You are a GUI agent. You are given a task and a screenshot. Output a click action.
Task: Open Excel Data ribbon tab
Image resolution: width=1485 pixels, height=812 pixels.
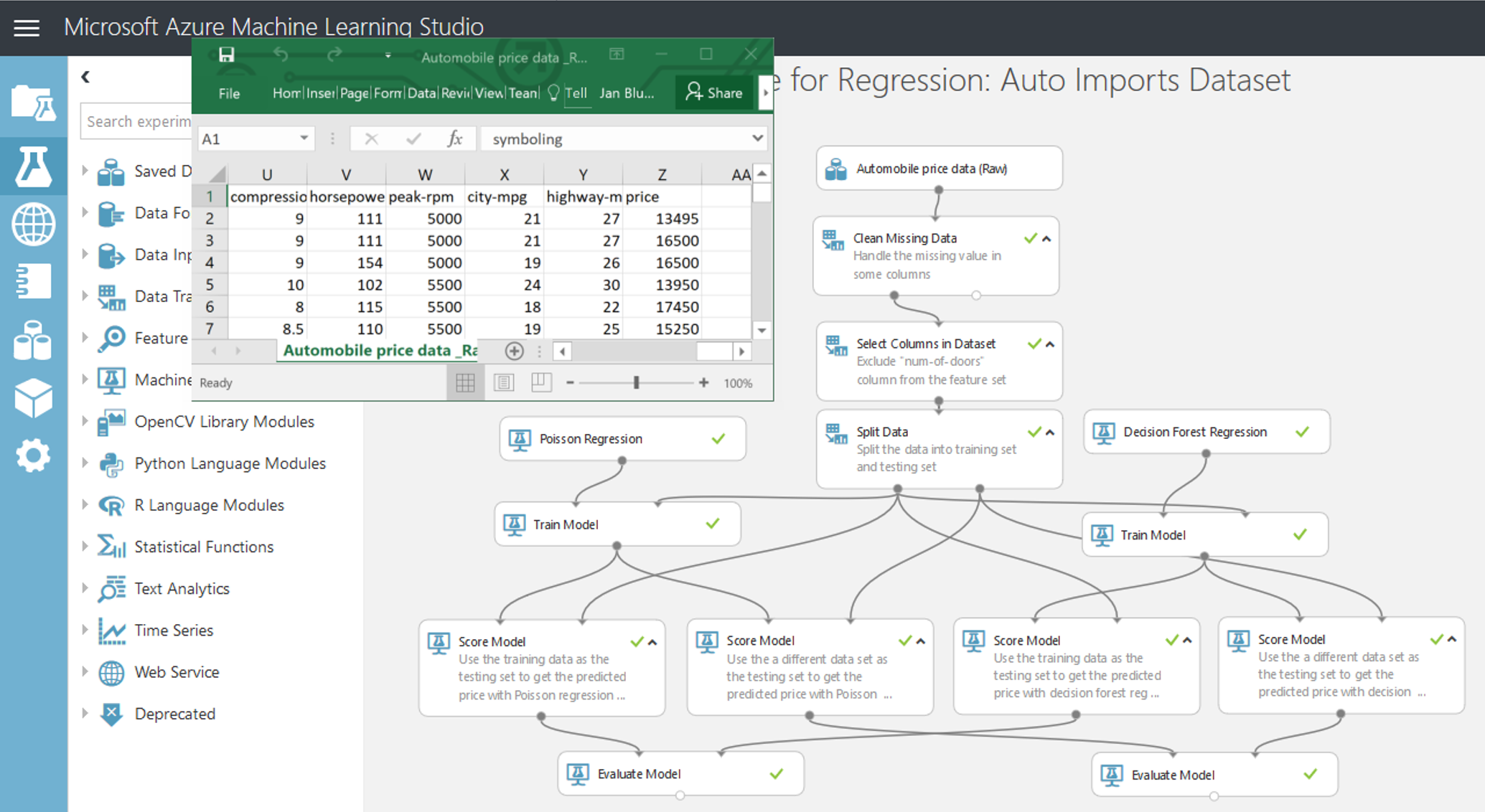point(421,93)
